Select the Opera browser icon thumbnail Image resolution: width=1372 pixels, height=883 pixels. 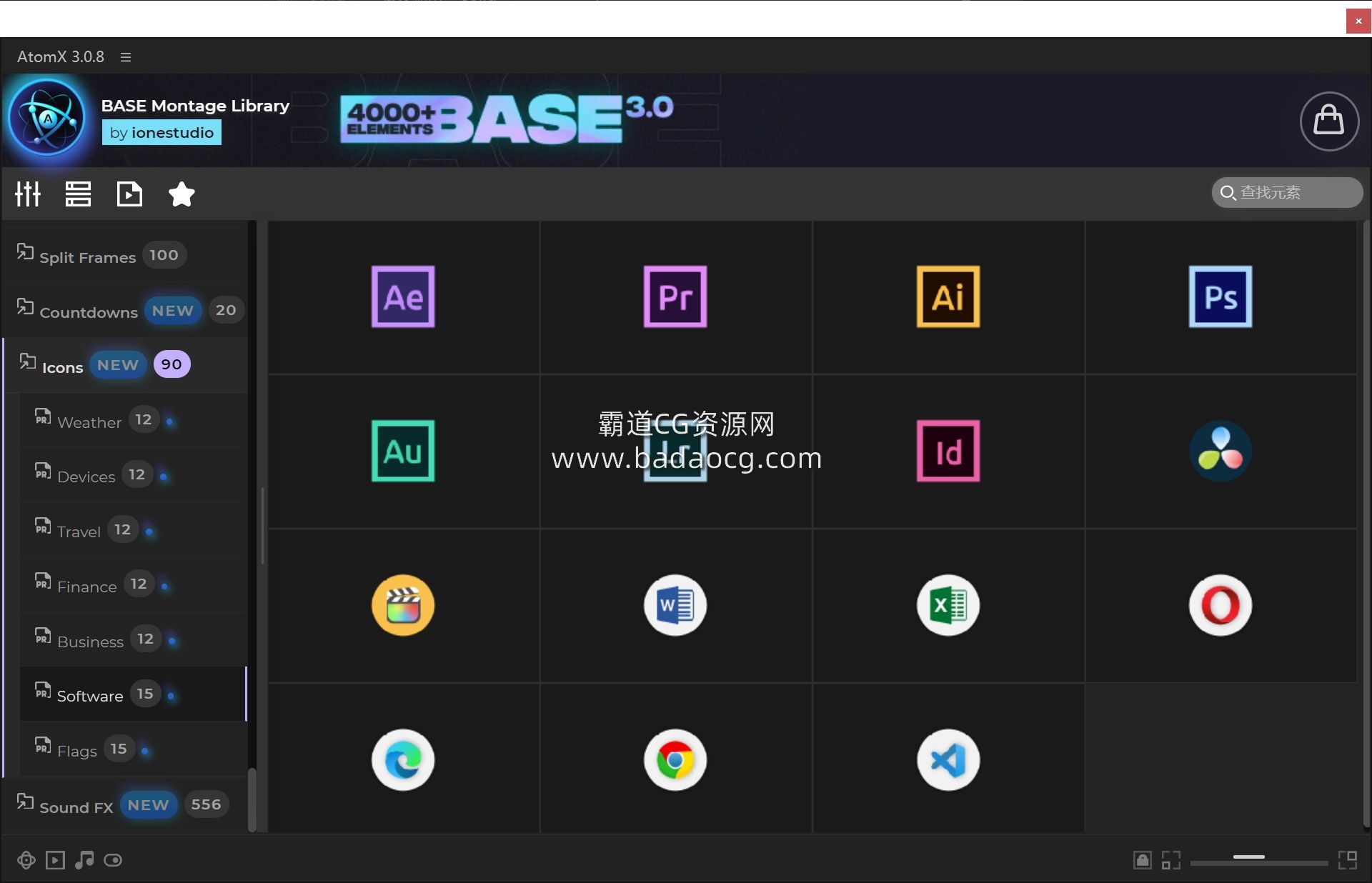1221,605
